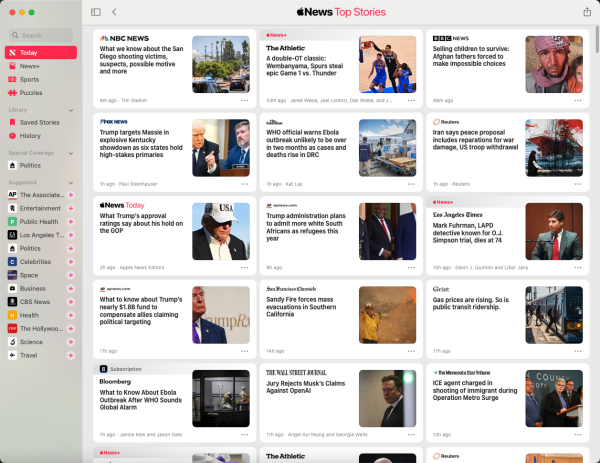Click the vertical scrollbar on the right
The width and height of the screenshot is (600, 463).
[x=597, y=39]
